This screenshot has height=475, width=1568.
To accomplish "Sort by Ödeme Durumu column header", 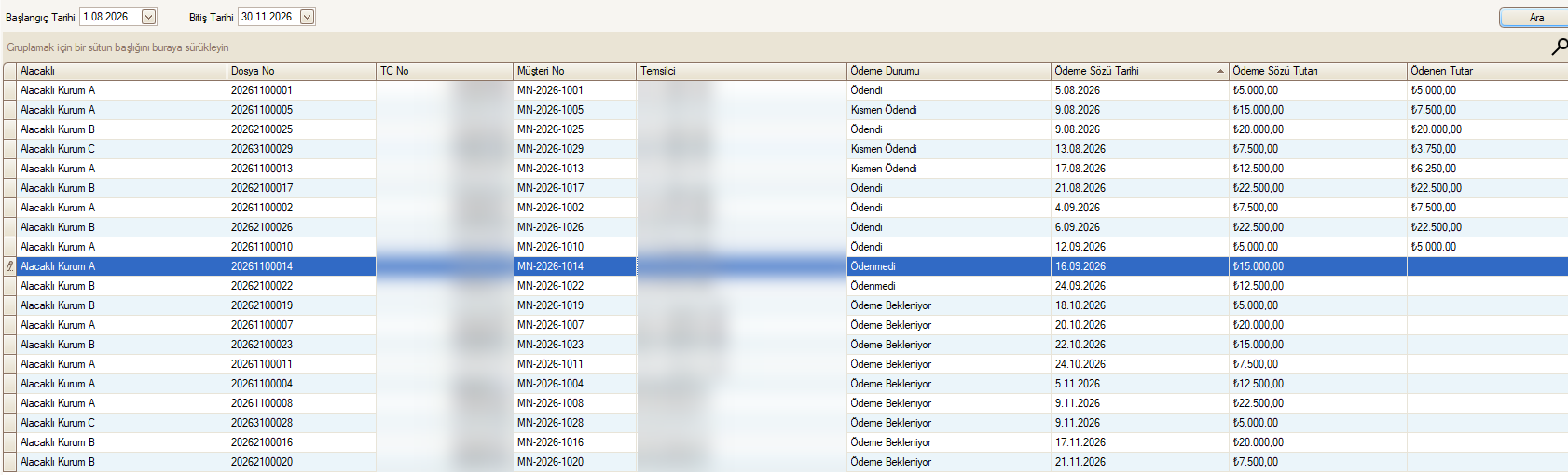I will click(949, 71).
